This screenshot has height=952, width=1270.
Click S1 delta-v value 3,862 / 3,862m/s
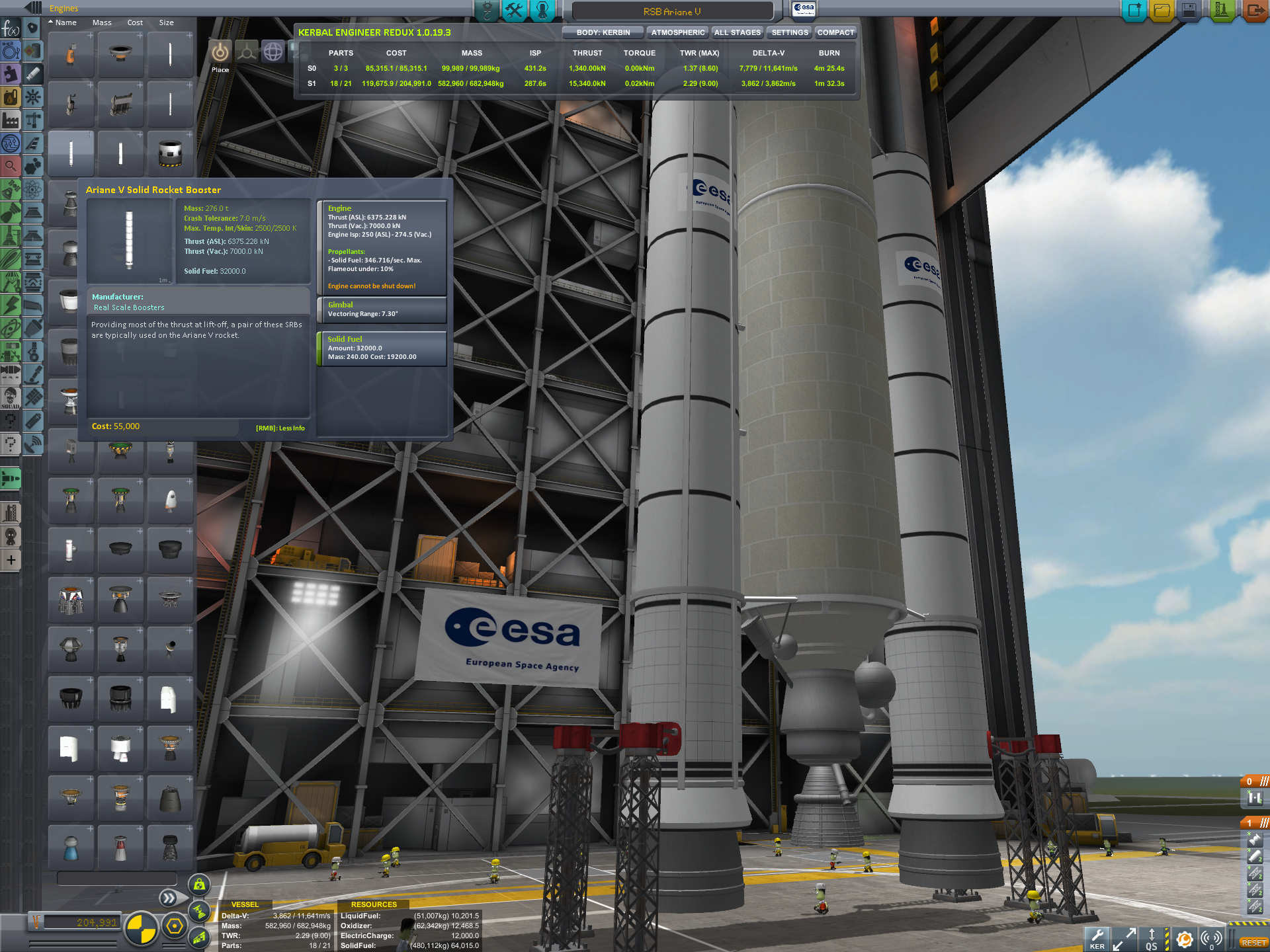[768, 83]
